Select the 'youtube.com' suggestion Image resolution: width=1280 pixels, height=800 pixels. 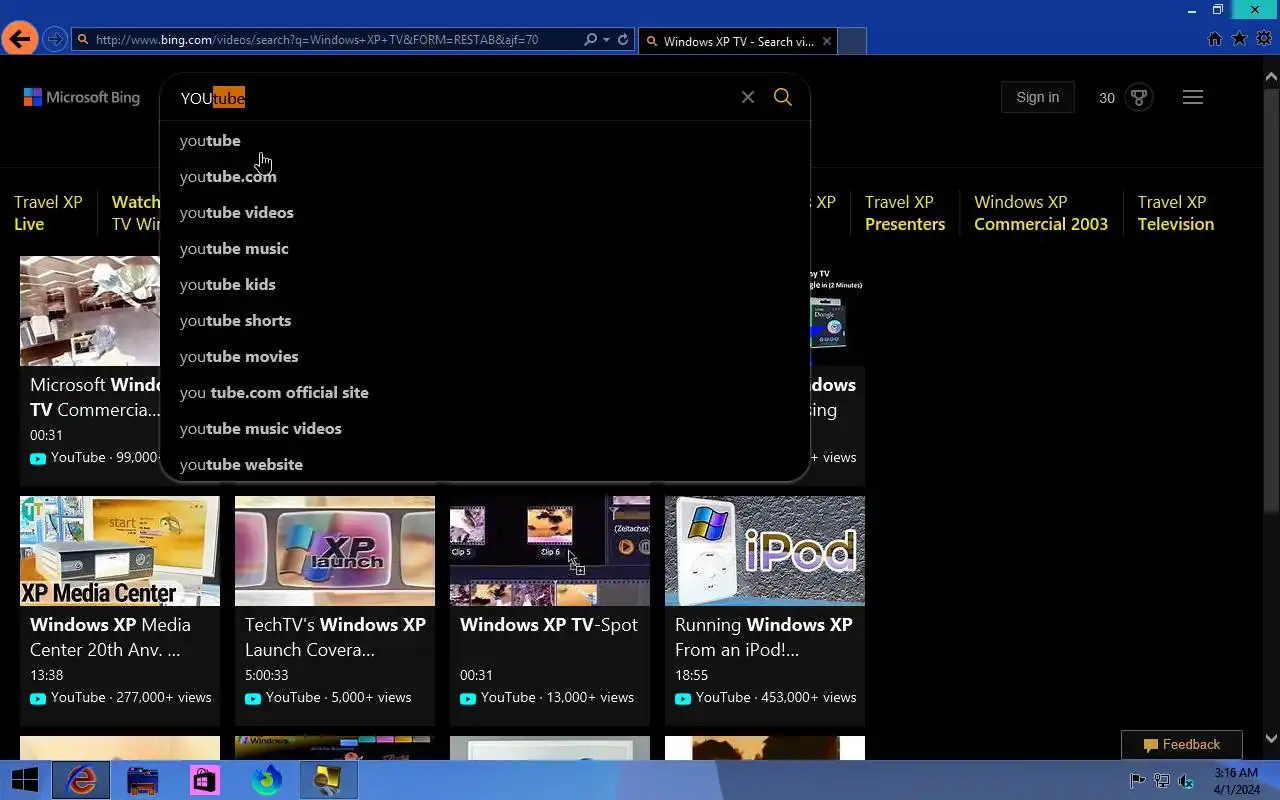[x=485, y=177]
